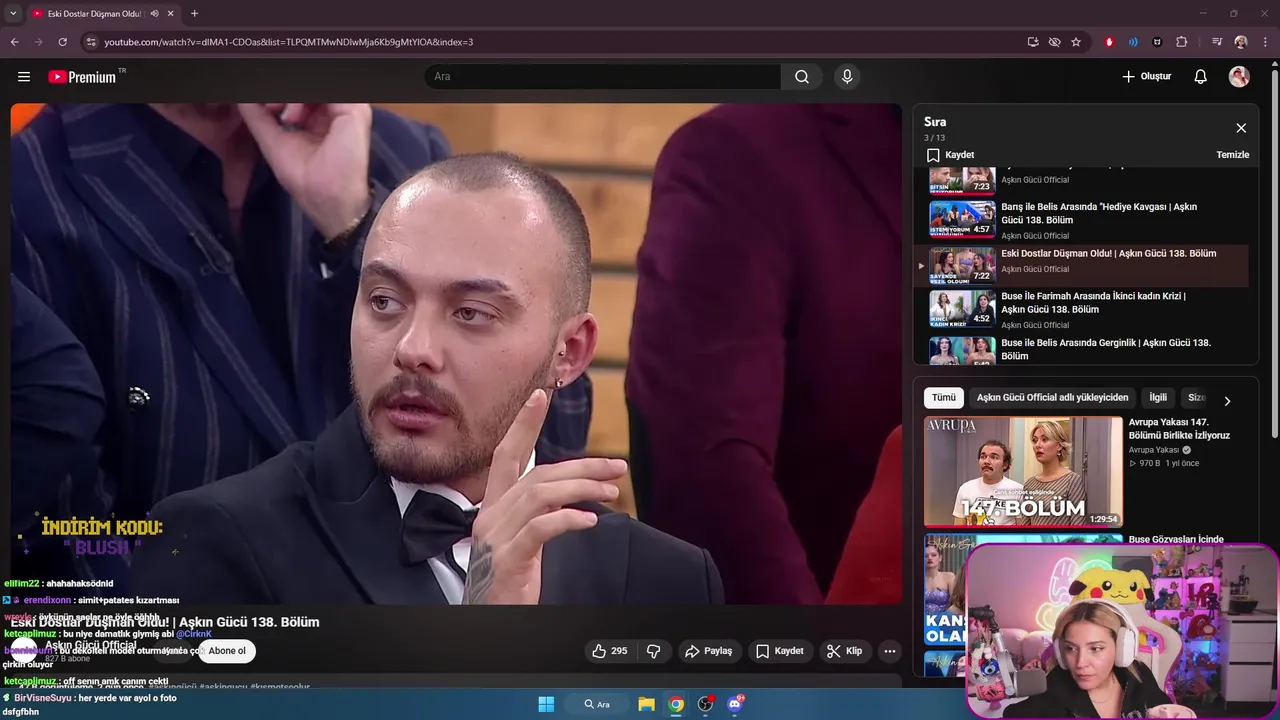Image resolution: width=1280 pixels, height=720 pixels.
Task: Mute tab via speaker icon on tab
Action: tap(154, 14)
